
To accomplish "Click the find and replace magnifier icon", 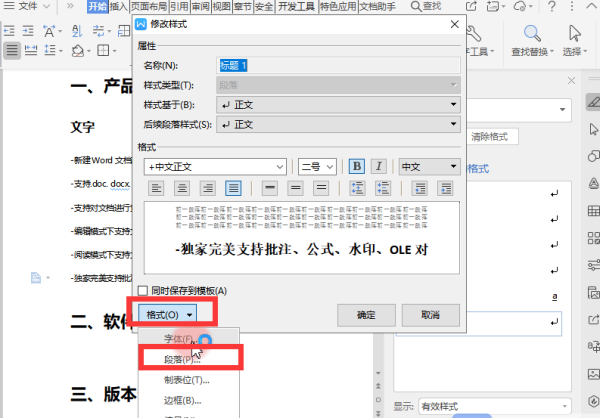I will 532,33.
